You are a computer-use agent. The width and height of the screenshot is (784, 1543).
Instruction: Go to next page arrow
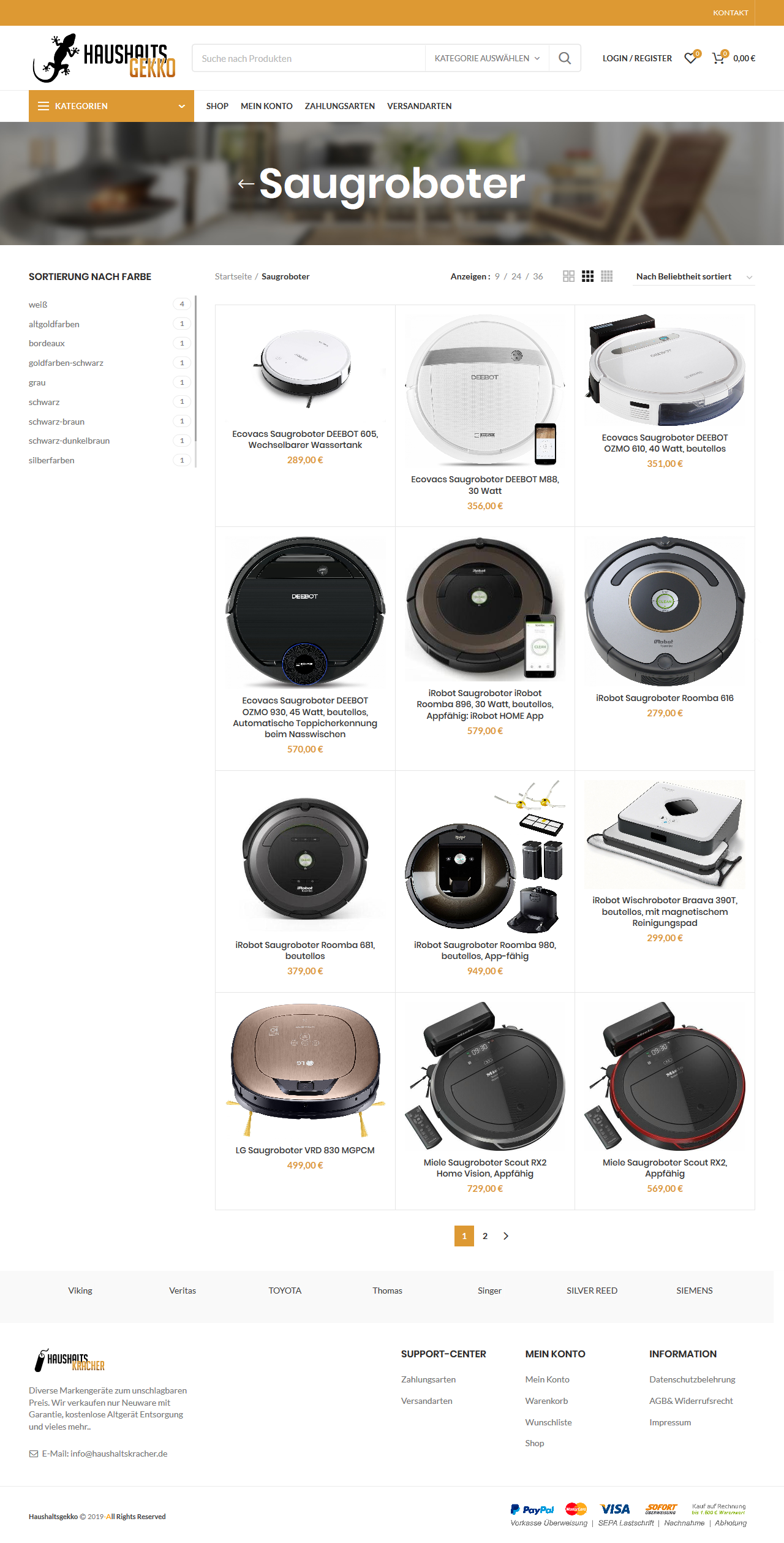(x=506, y=1236)
